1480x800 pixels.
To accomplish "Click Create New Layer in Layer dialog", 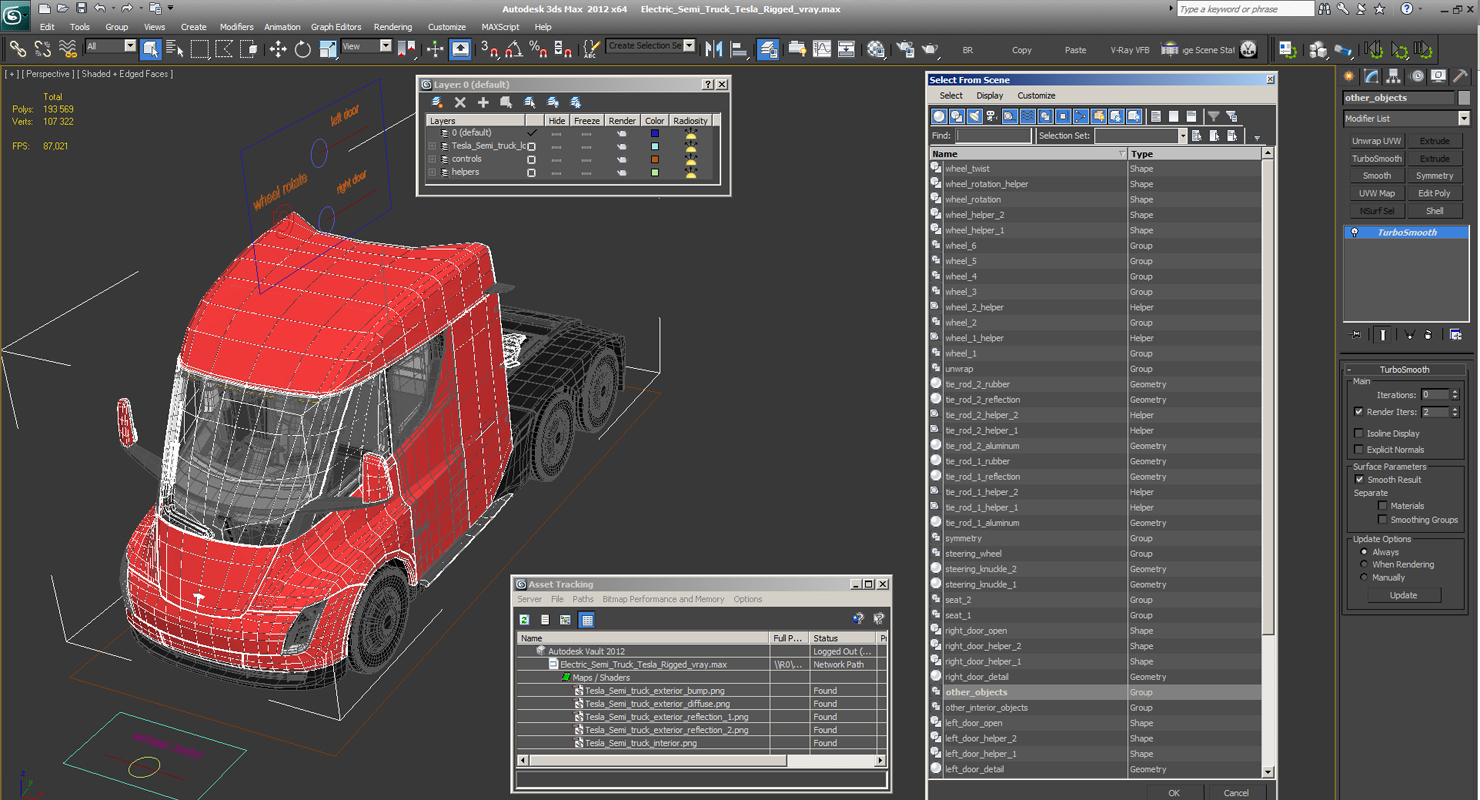I will coord(437,102).
